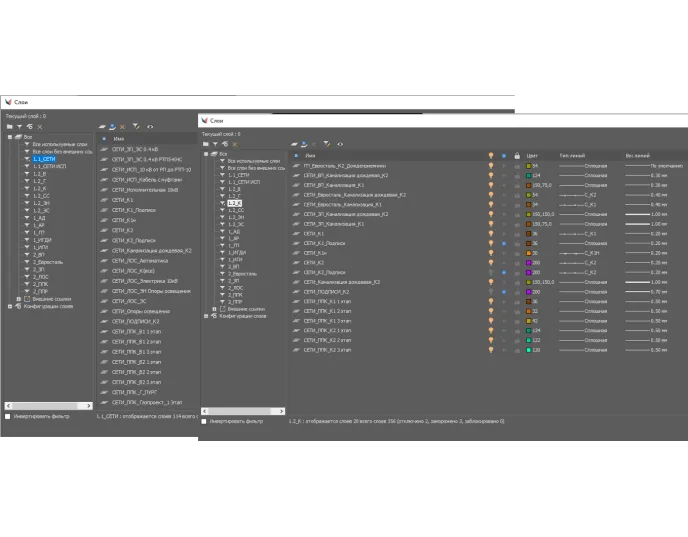Click the new layer icon in front window toolbar
The height and width of the screenshot is (537, 688).
tap(296, 144)
